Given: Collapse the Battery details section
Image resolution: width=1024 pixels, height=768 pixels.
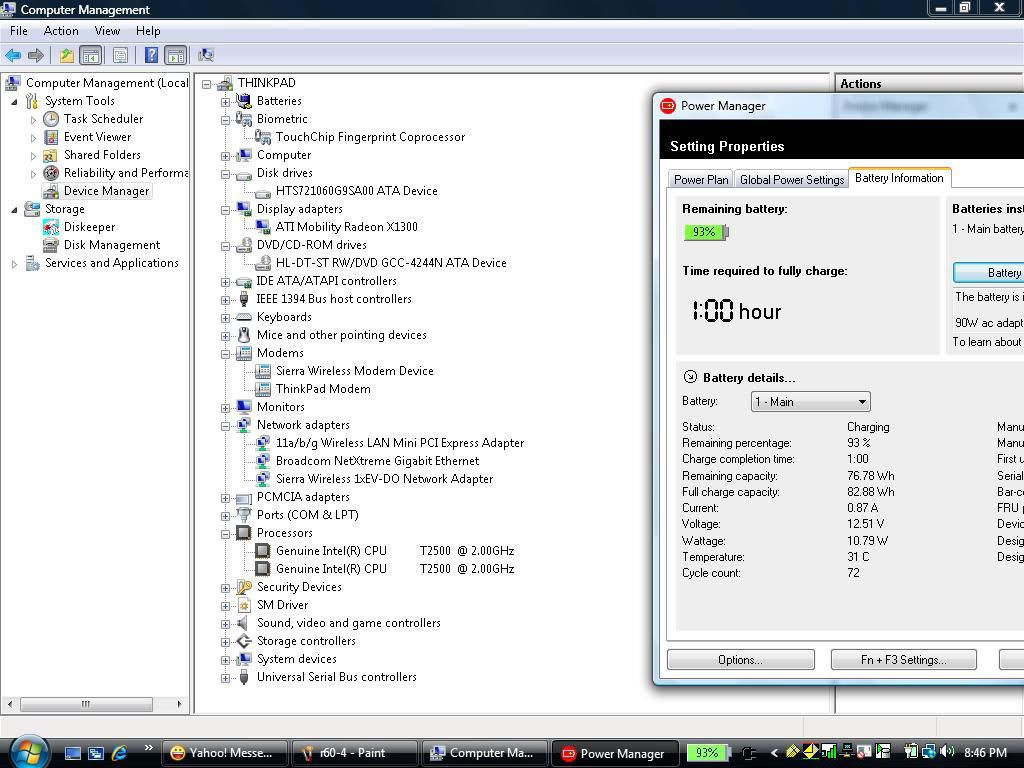Looking at the screenshot, I should coord(690,377).
